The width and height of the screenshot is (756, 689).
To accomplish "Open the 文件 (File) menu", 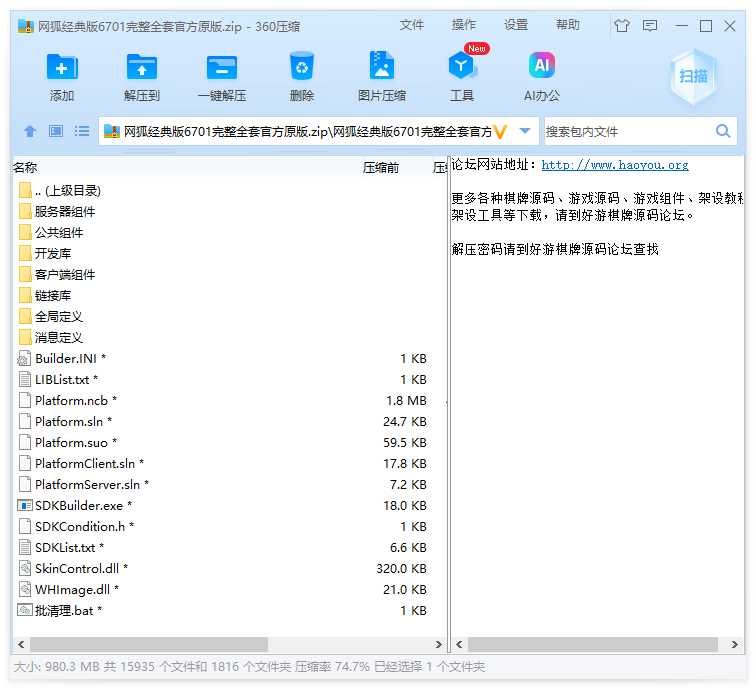I will click(412, 25).
